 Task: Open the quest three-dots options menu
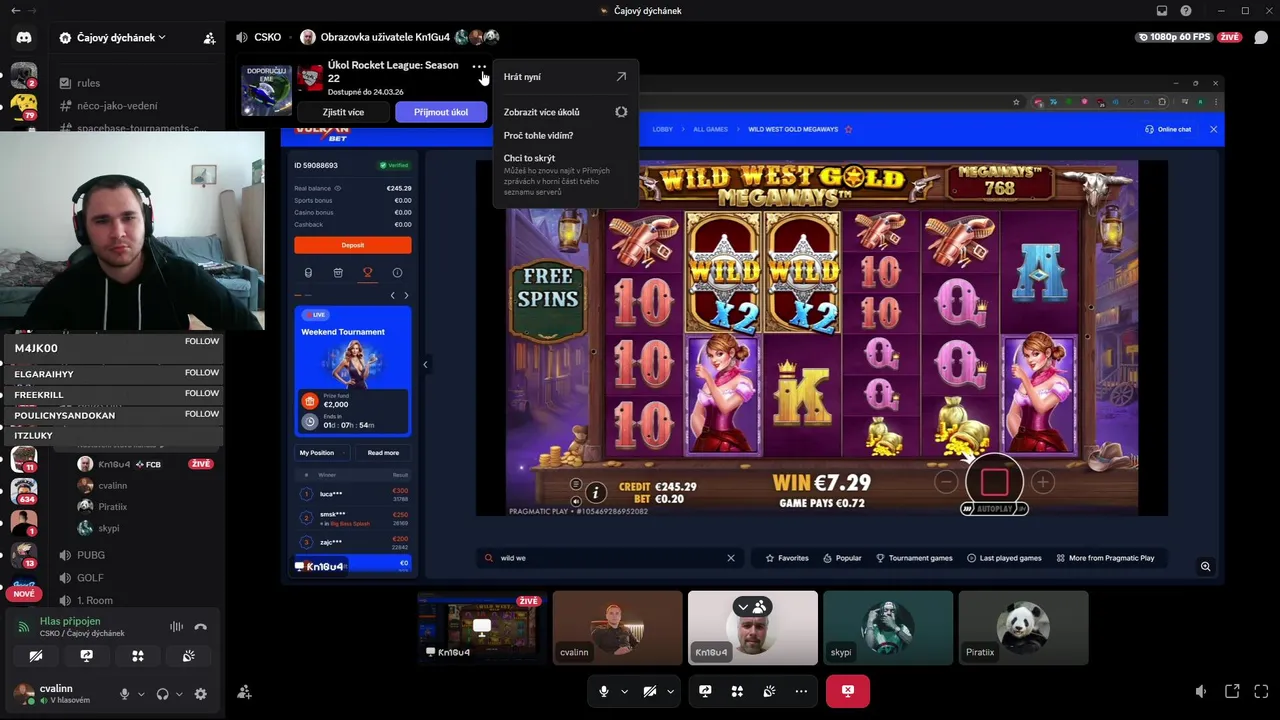[480, 68]
